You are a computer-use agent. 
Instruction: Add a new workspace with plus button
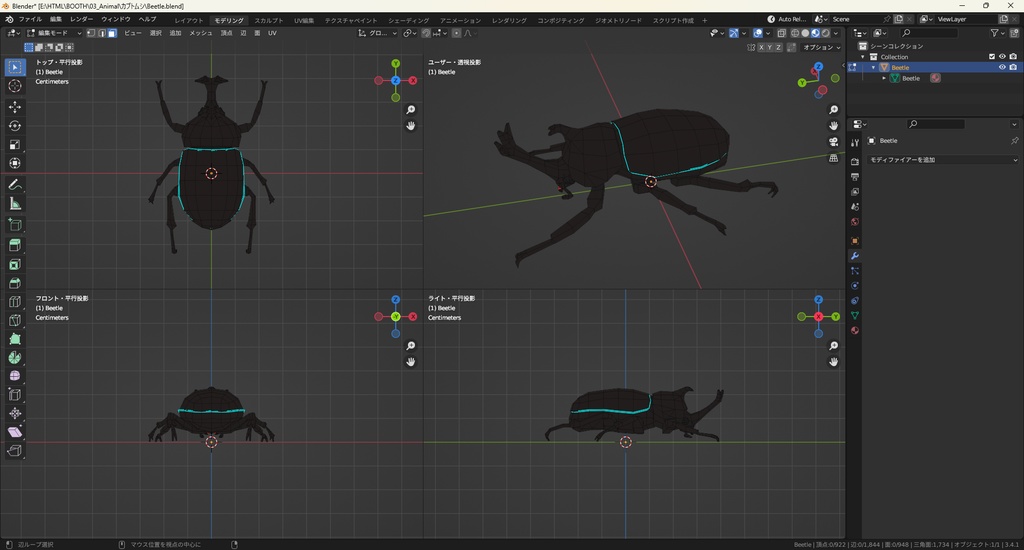704,20
